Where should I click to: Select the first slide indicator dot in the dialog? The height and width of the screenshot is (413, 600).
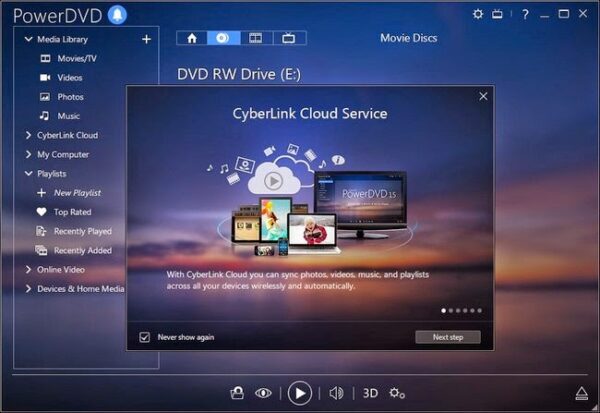tap(443, 311)
